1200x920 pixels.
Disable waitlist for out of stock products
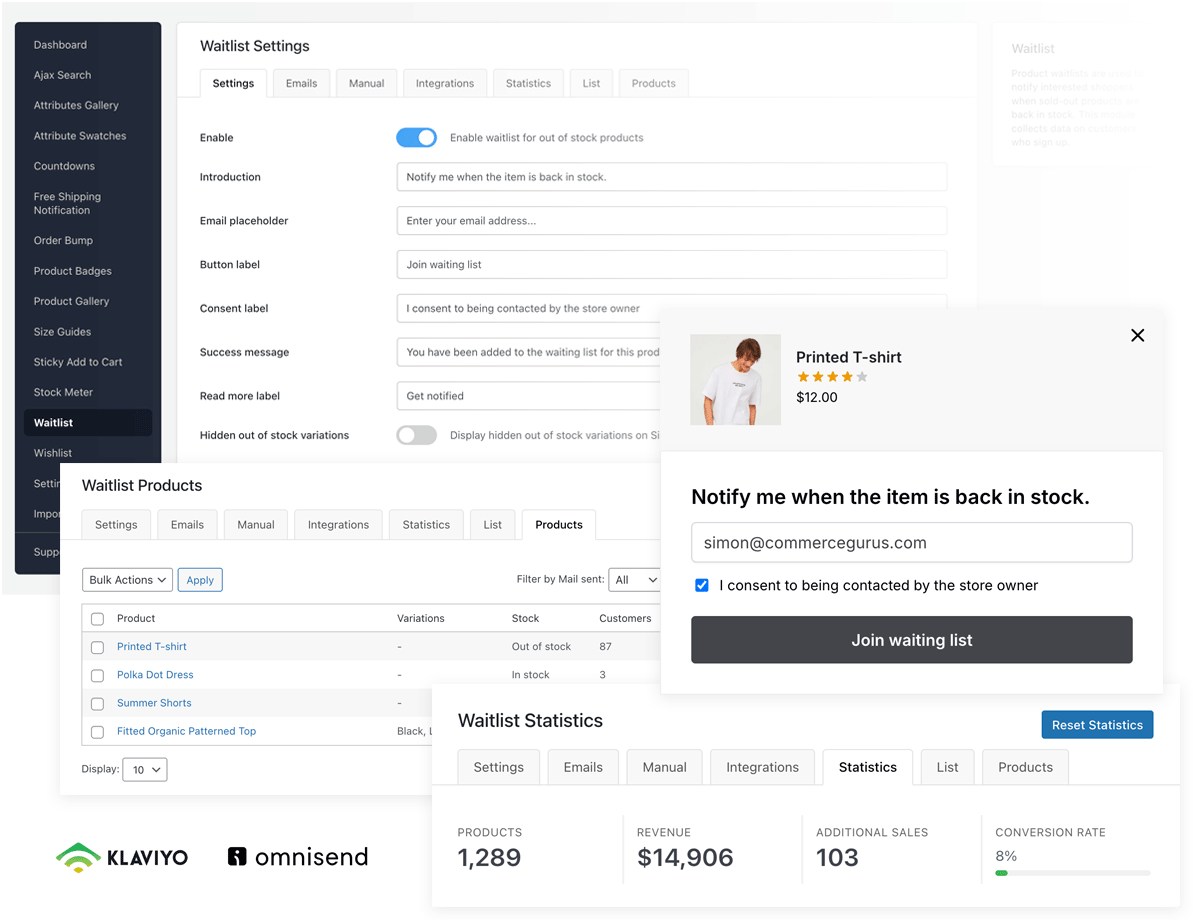(x=416, y=137)
